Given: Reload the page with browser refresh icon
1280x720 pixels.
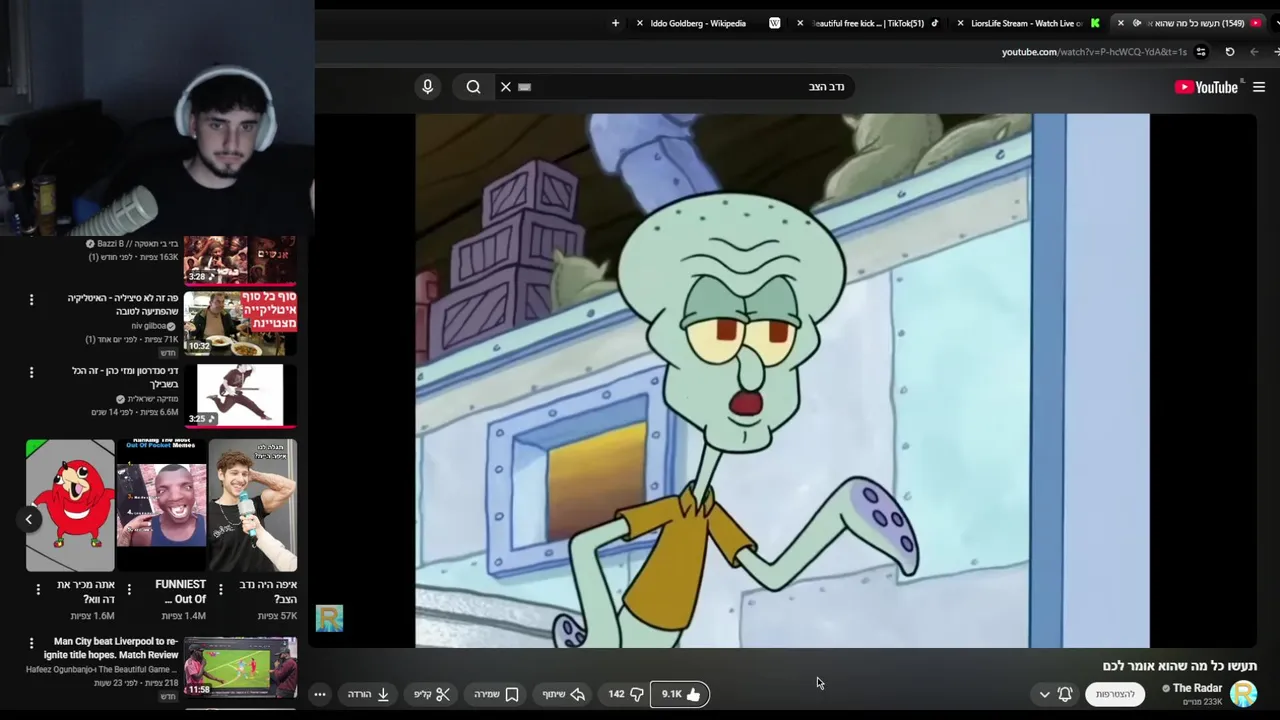Looking at the screenshot, I should click(x=1230, y=52).
